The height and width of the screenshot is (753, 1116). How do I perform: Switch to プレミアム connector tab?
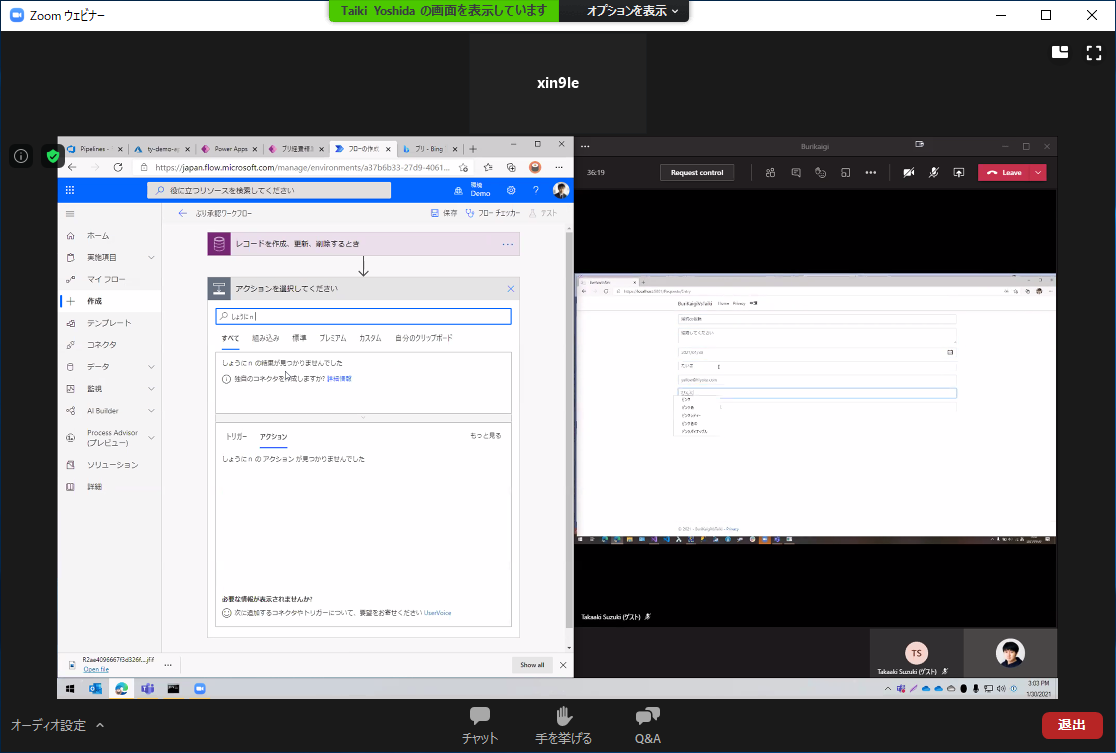(x=332, y=338)
